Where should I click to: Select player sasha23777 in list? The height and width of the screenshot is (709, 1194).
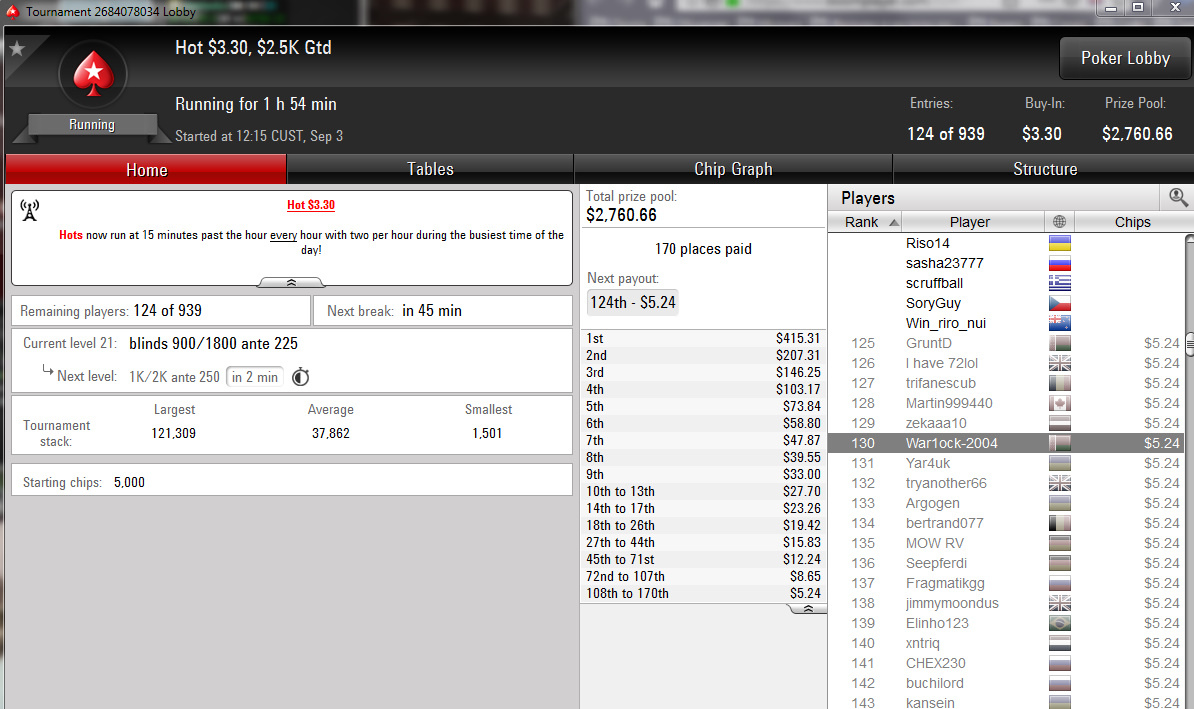click(944, 263)
